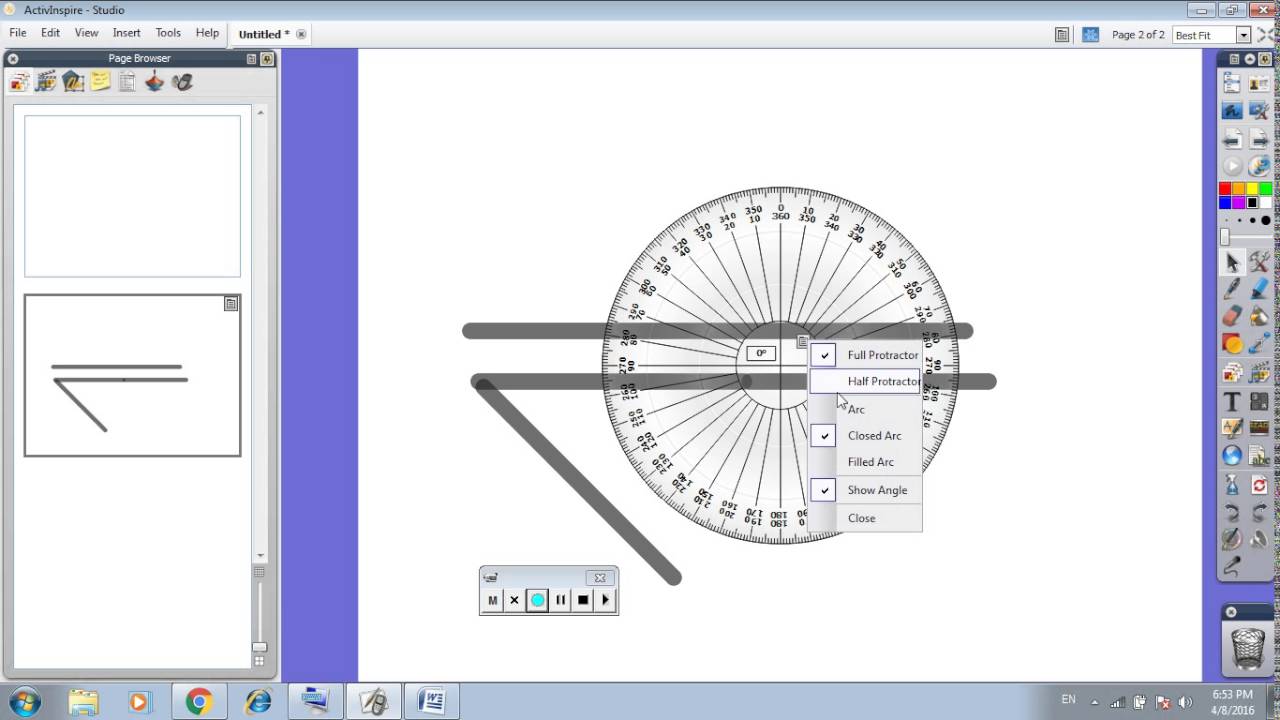The width and height of the screenshot is (1280, 720).
Task: Open the Best Fit zoom dropdown
Action: (1244, 35)
